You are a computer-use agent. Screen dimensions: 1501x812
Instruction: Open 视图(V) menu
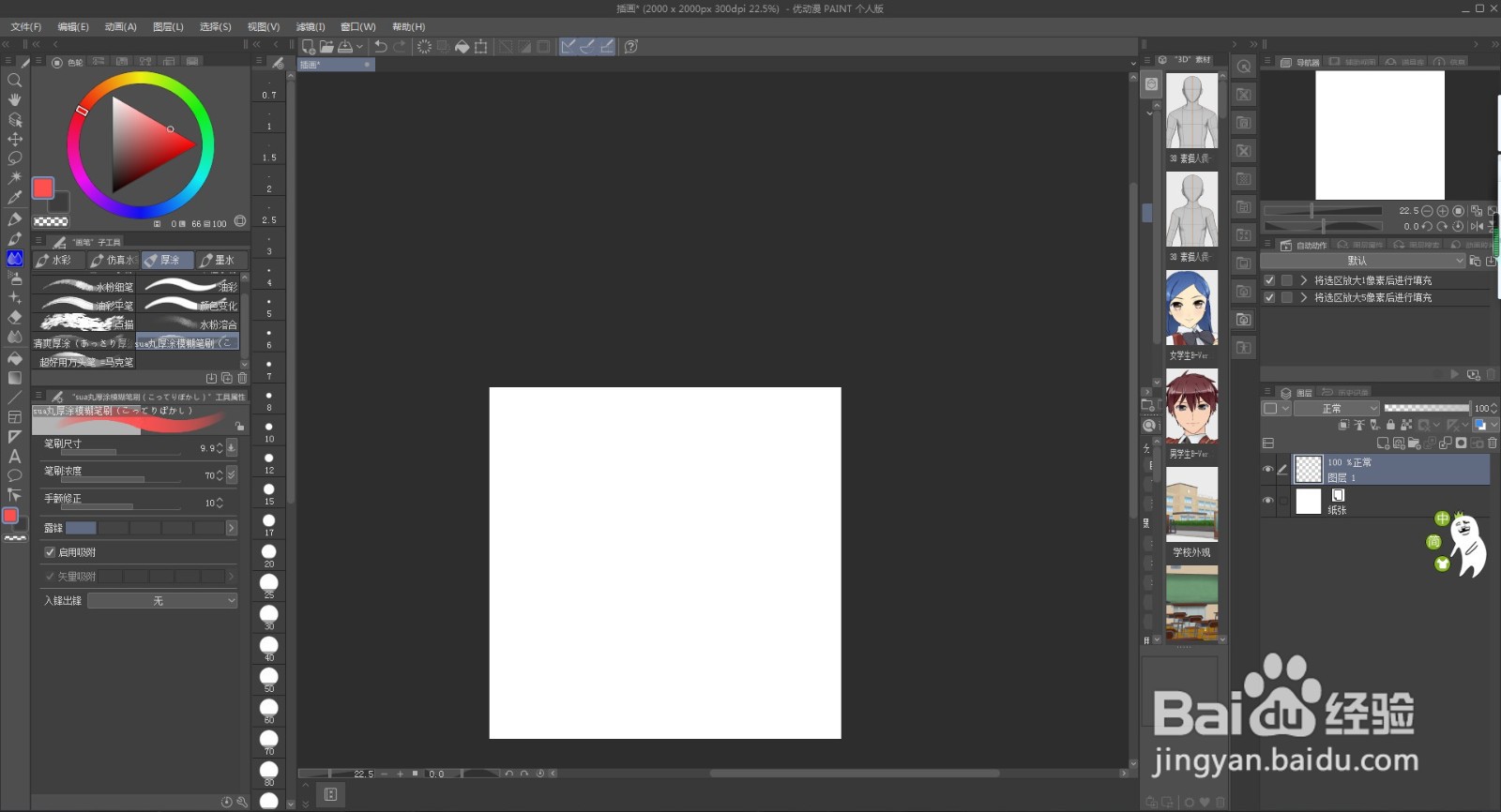coord(264,27)
